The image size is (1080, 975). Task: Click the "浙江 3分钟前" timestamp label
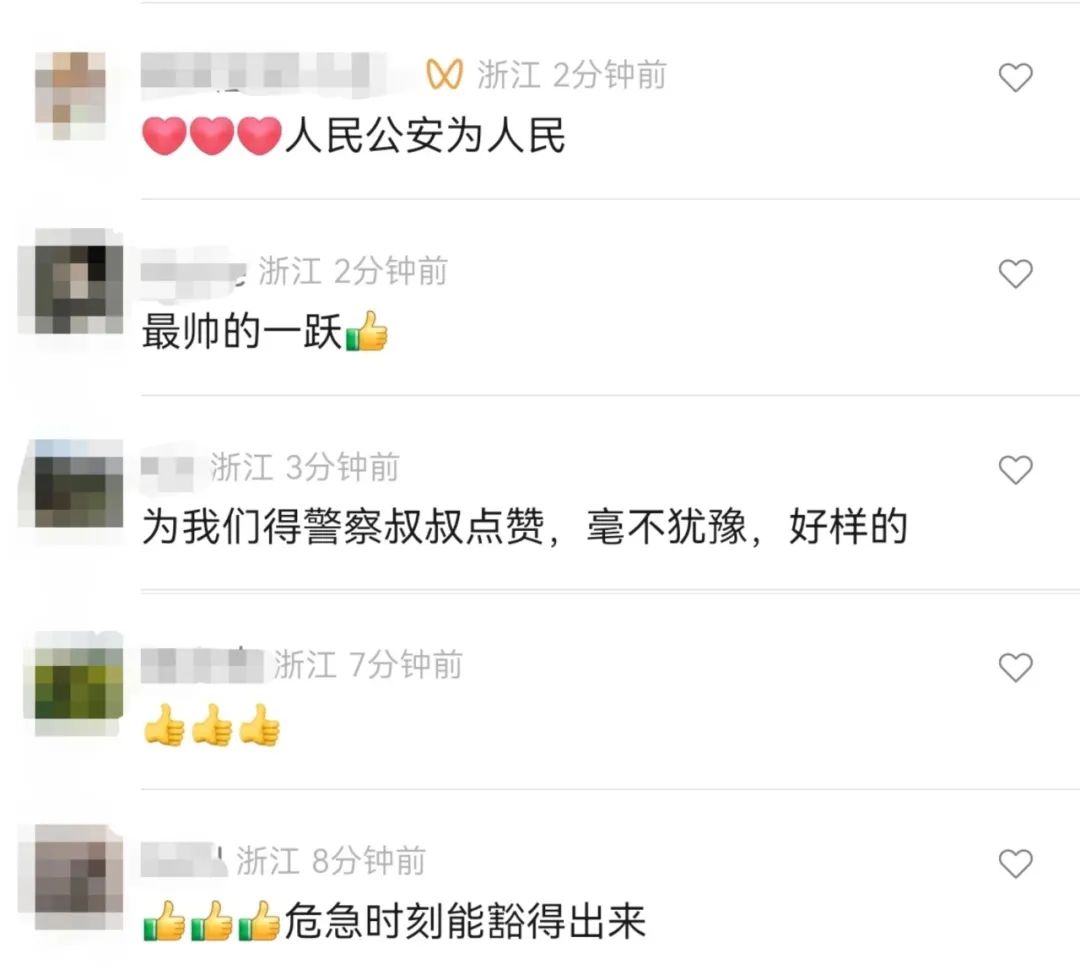coord(304,468)
